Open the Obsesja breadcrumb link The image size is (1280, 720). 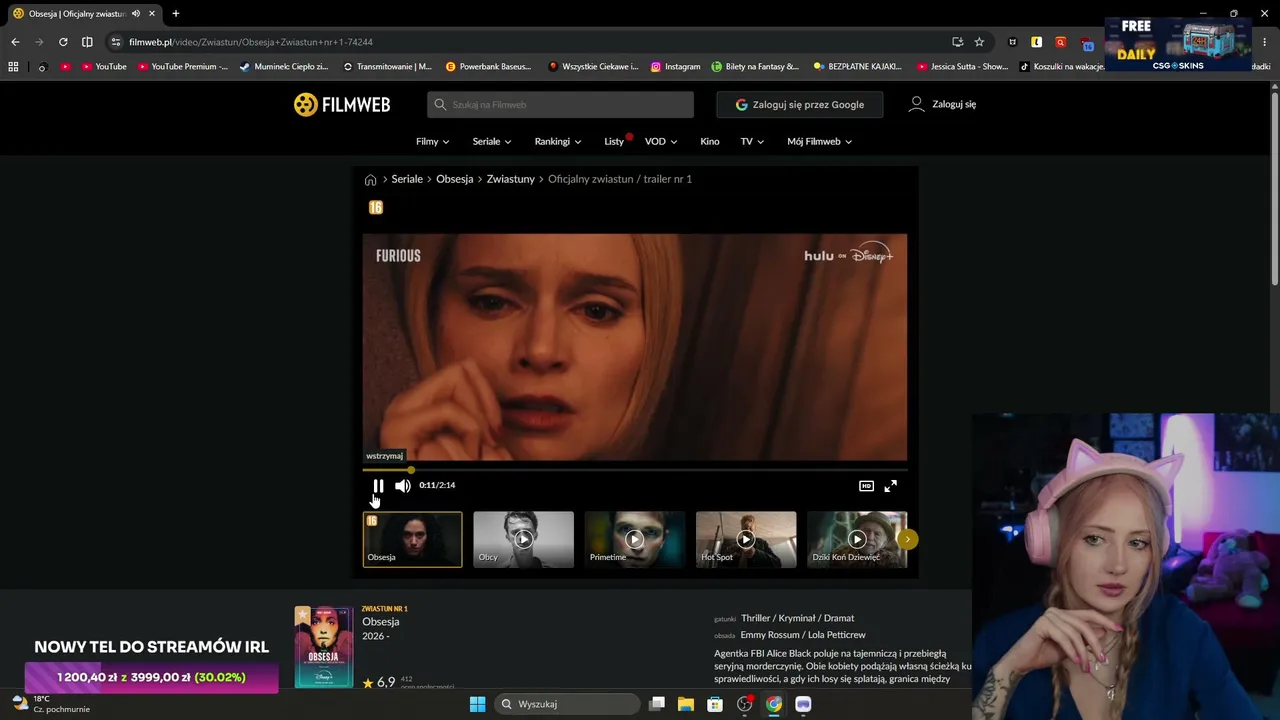[x=455, y=179]
